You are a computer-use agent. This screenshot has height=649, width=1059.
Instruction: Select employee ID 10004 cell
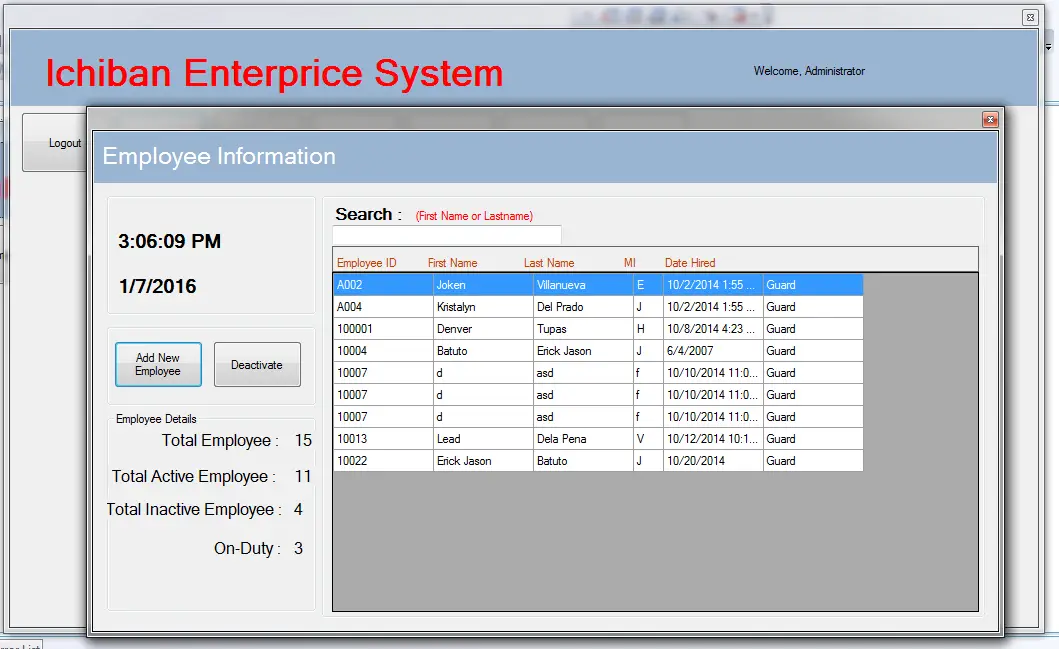[383, 351]
